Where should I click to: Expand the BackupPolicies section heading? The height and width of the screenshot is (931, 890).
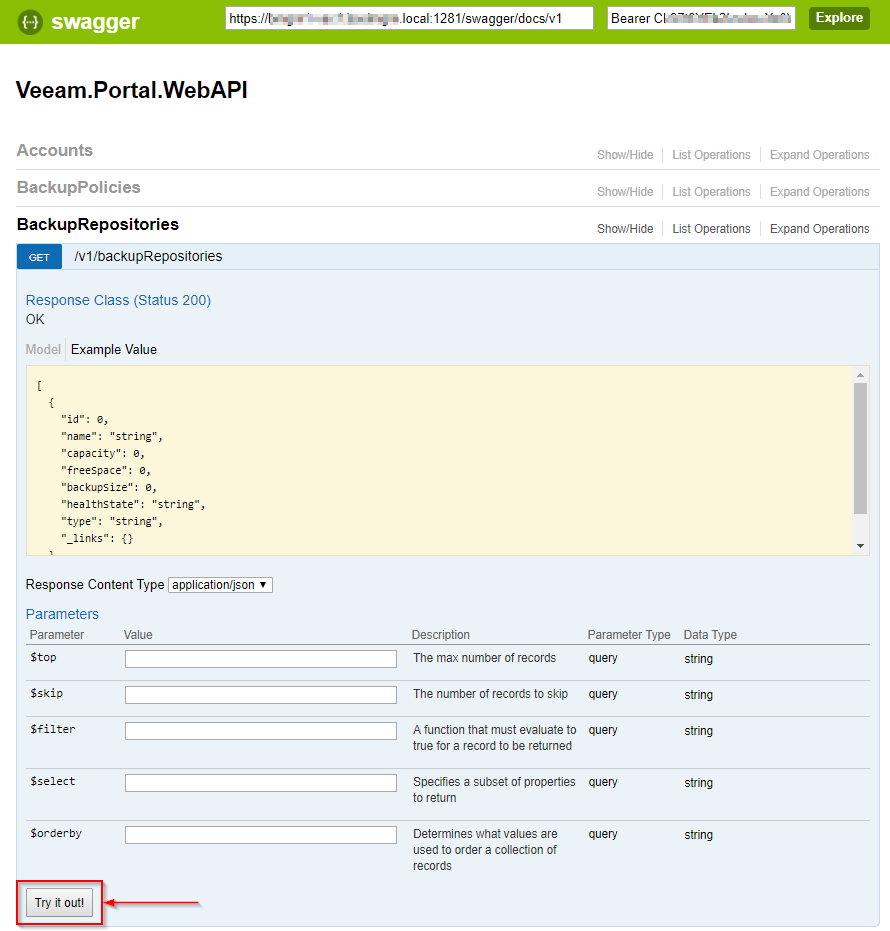78,187
